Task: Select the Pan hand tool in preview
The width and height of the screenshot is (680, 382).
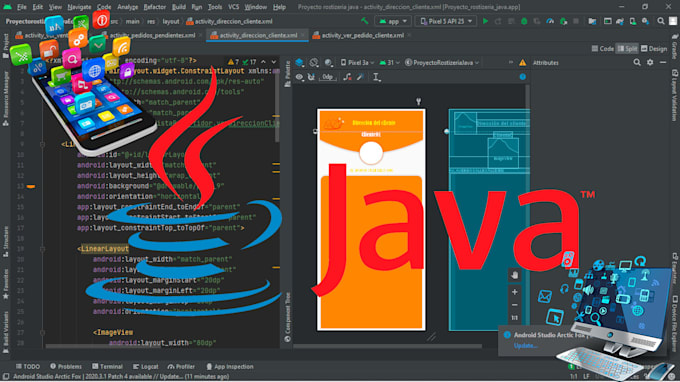Action: coord(515,275)
